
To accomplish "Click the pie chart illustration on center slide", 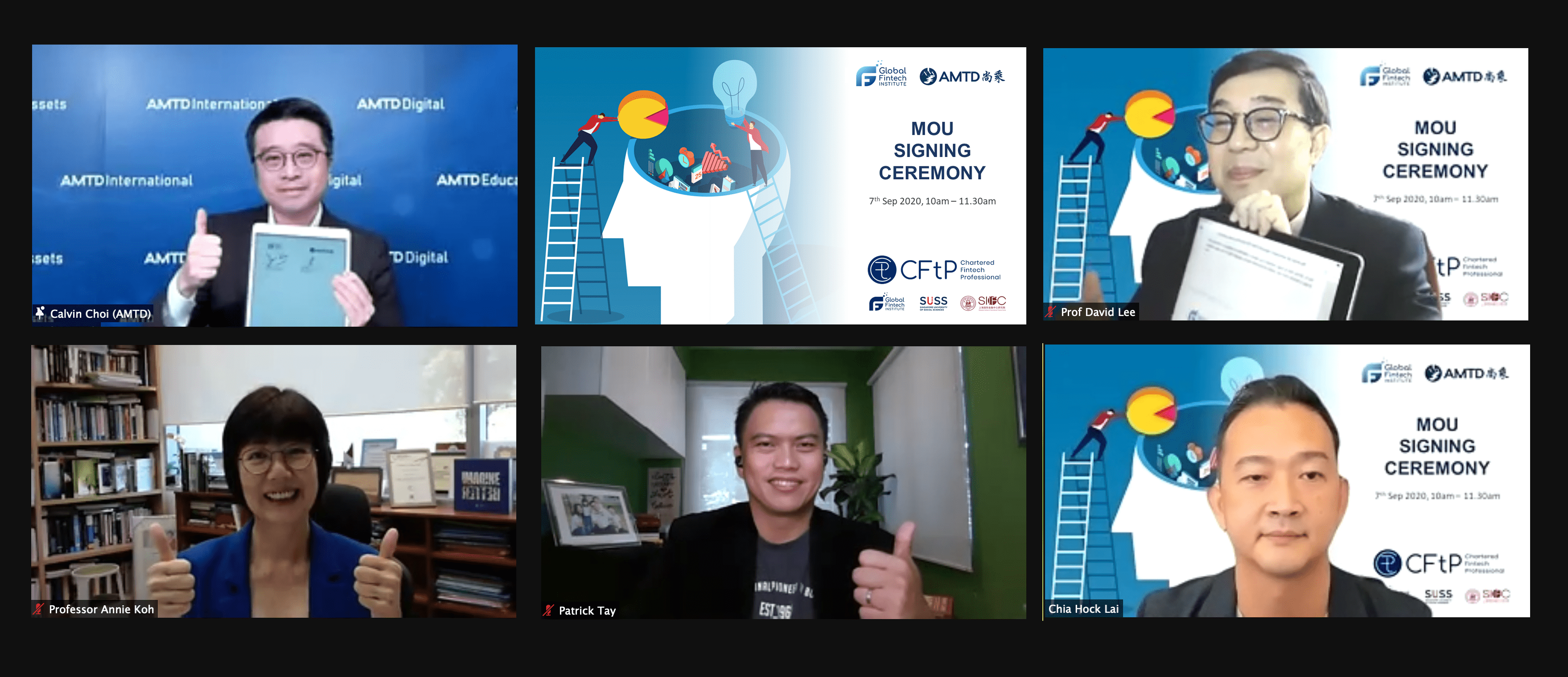I will point(643,115).
